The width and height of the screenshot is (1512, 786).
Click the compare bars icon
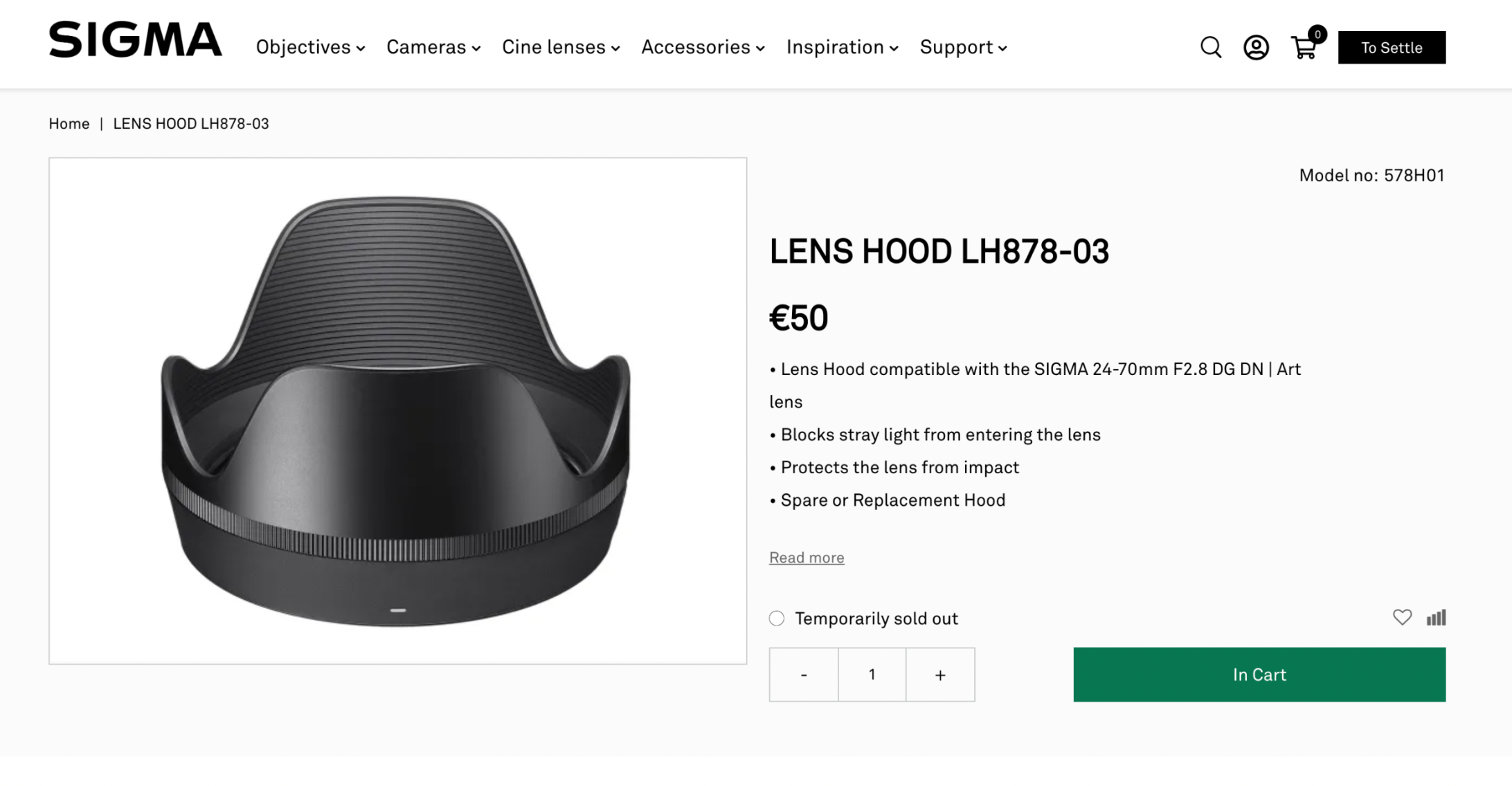[x=1436, y=617]
